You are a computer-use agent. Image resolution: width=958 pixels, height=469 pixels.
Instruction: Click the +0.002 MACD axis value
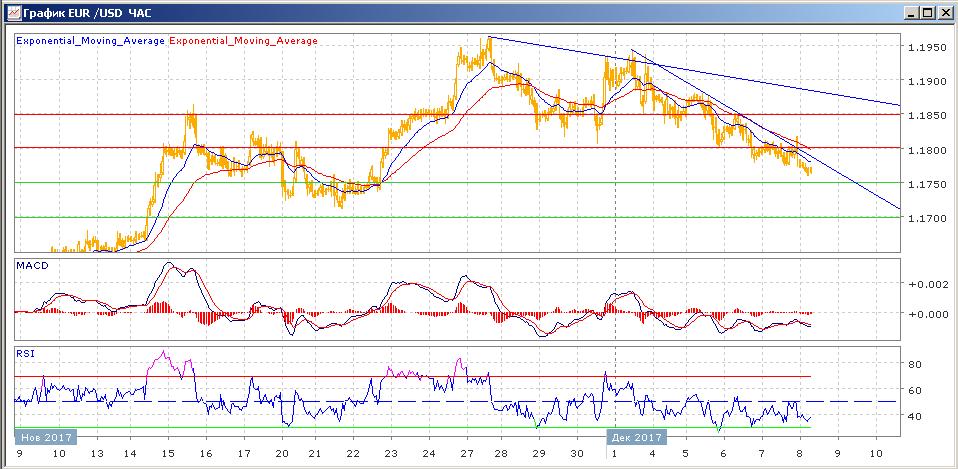927,284
